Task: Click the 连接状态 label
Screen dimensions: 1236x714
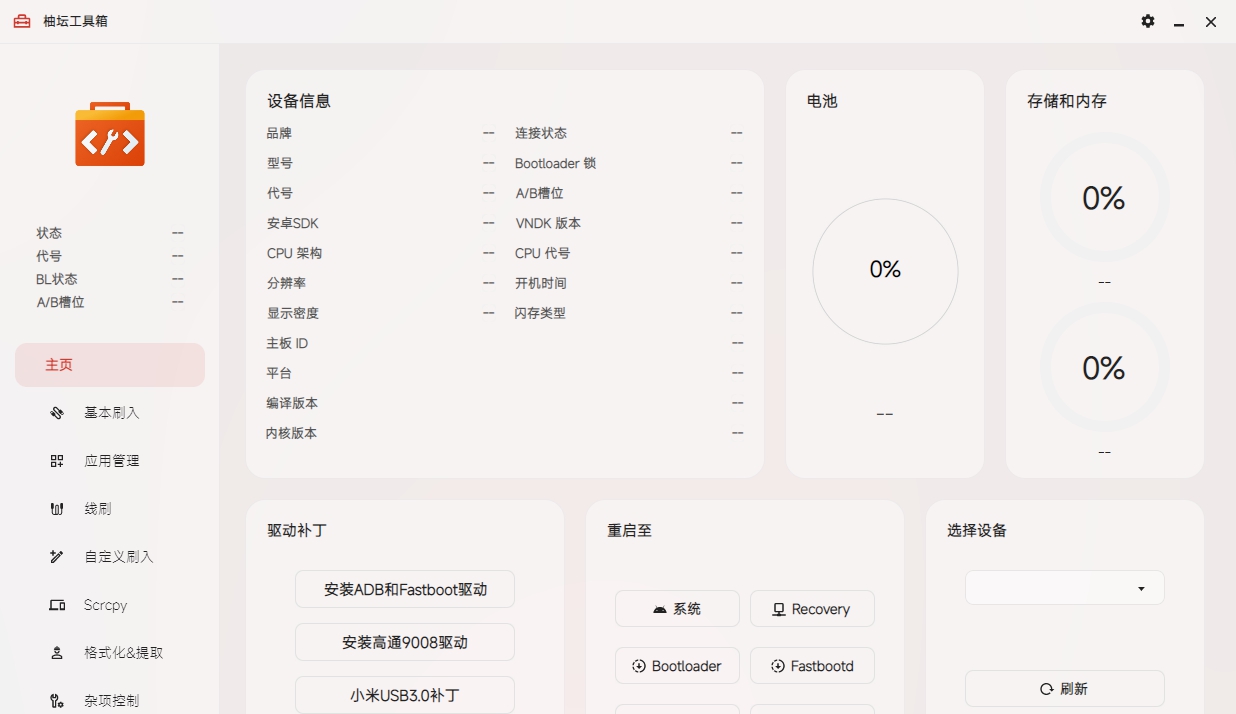Action: [541, 133]
